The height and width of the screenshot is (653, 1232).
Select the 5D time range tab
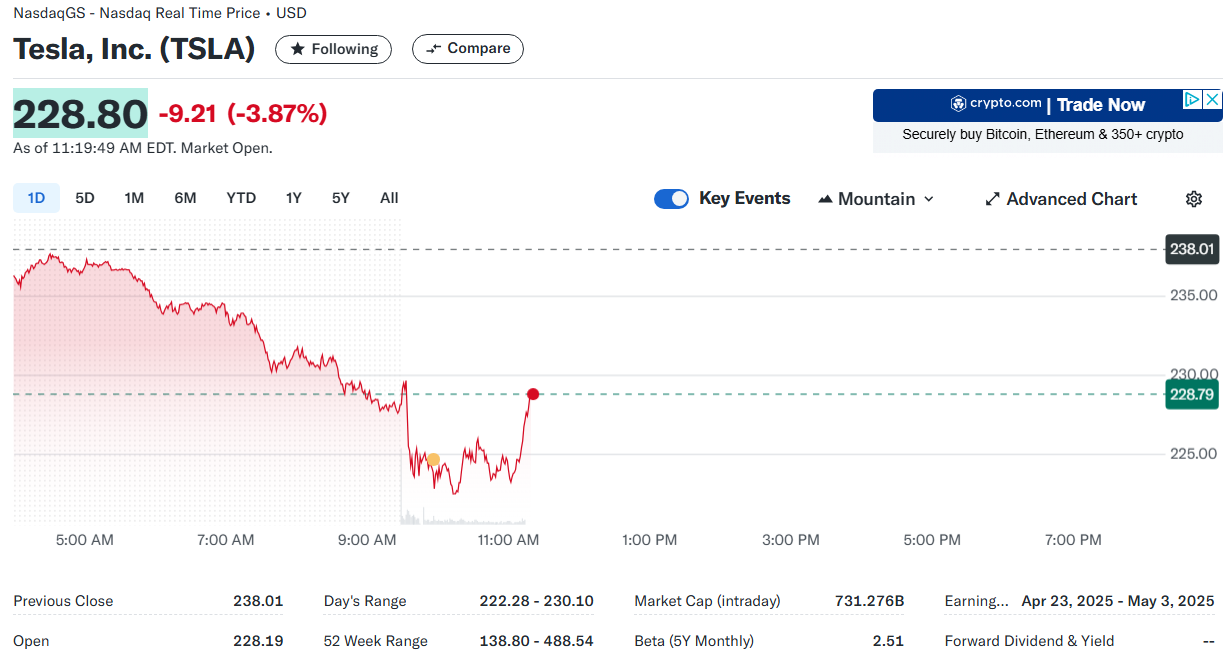[x=85, y=198]
